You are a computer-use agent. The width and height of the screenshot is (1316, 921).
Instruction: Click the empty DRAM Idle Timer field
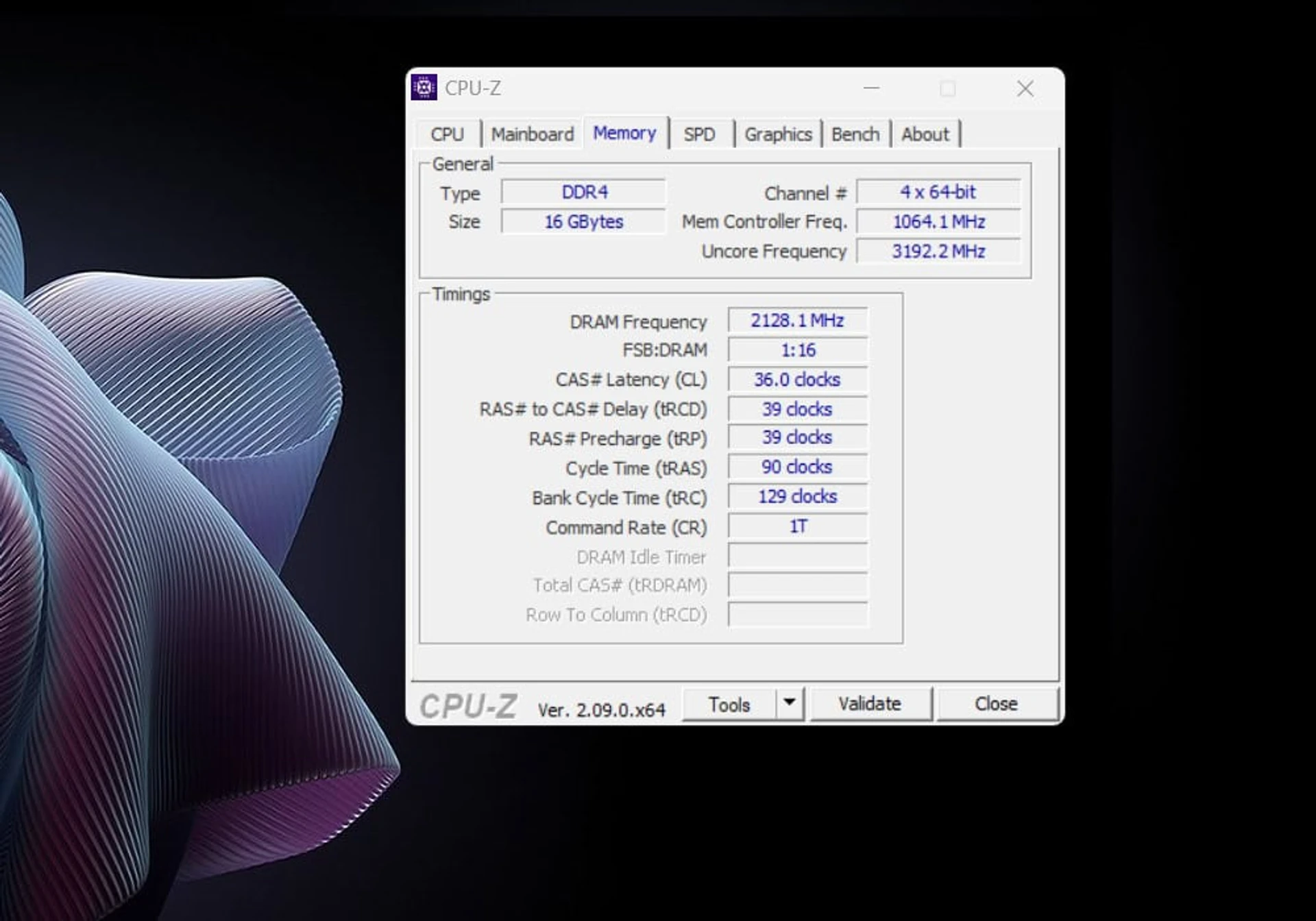(x=797, y=556)
